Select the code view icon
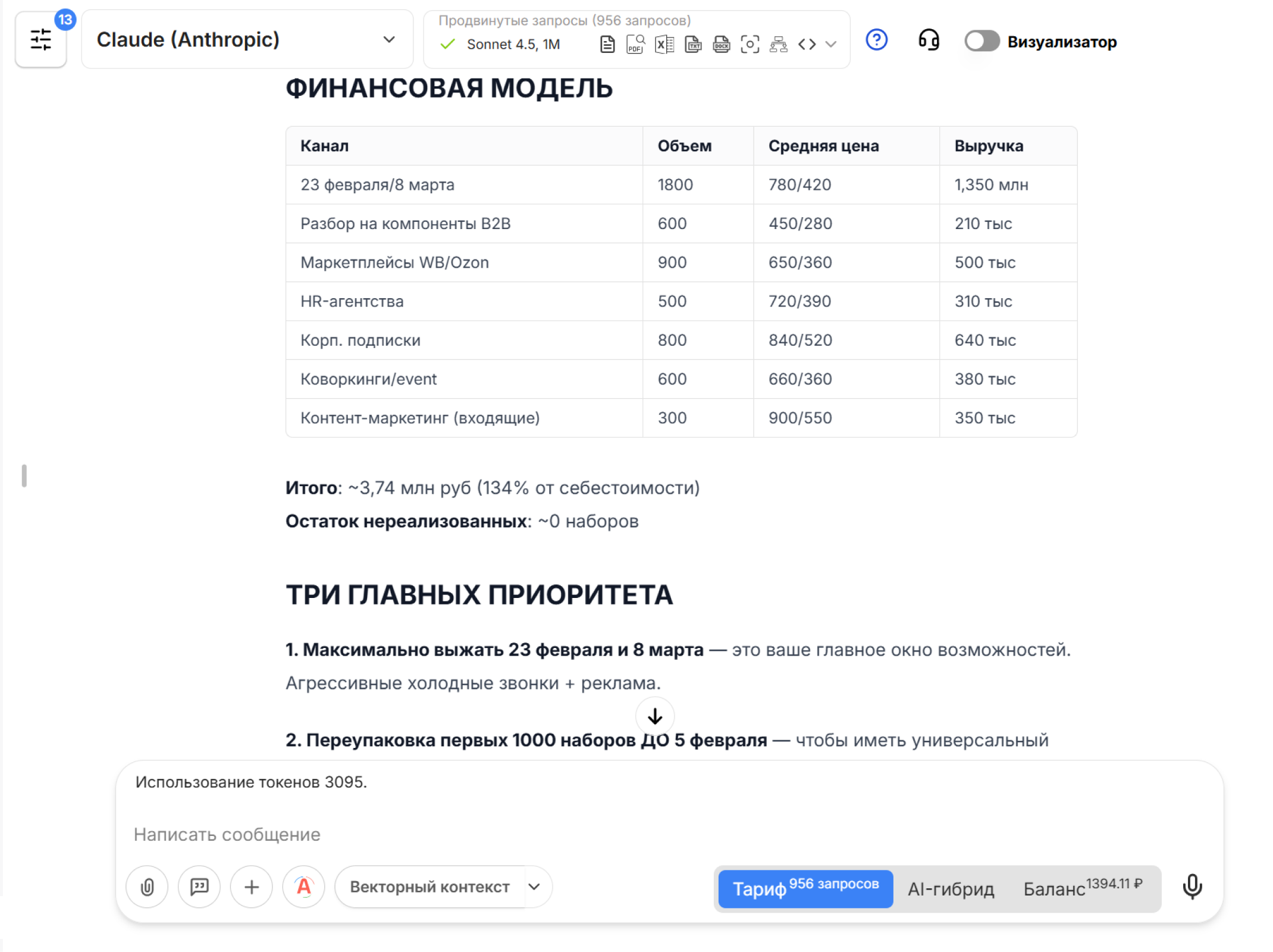Image resolution: width=1273 pixels, height=952 pixels. (807, 44)
